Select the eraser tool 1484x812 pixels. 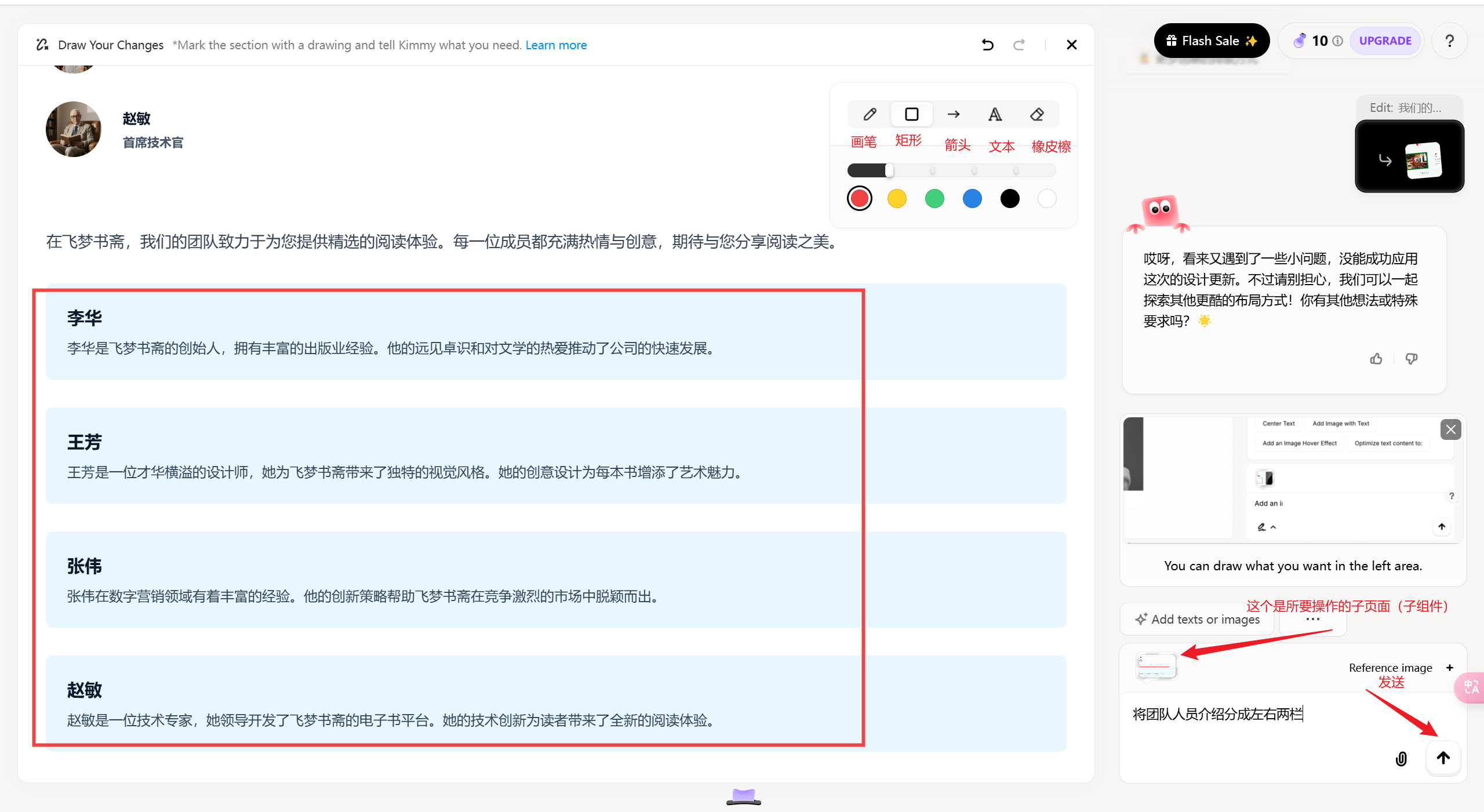point(1037,114)
